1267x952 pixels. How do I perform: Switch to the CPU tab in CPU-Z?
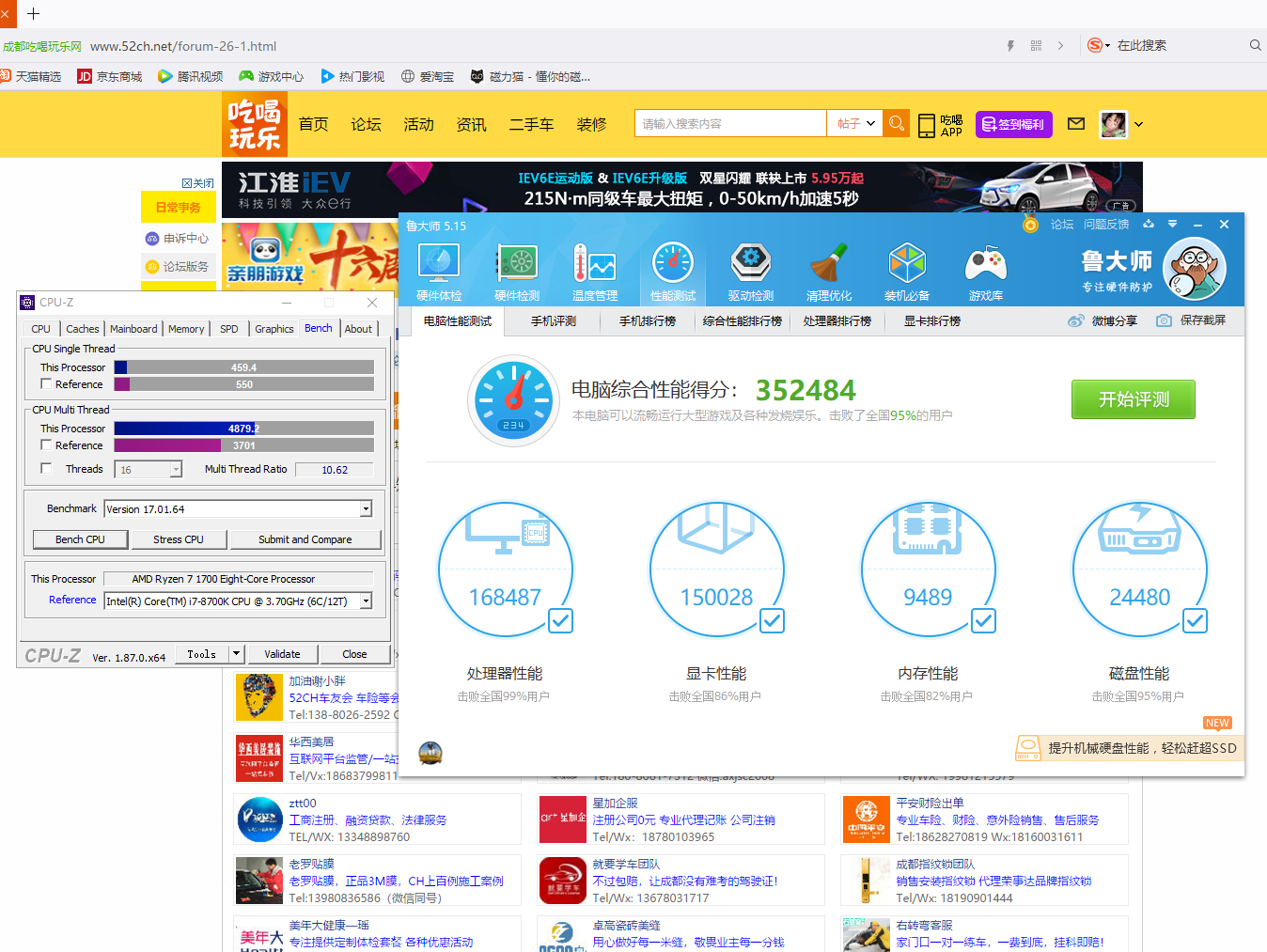pos(40,329)
